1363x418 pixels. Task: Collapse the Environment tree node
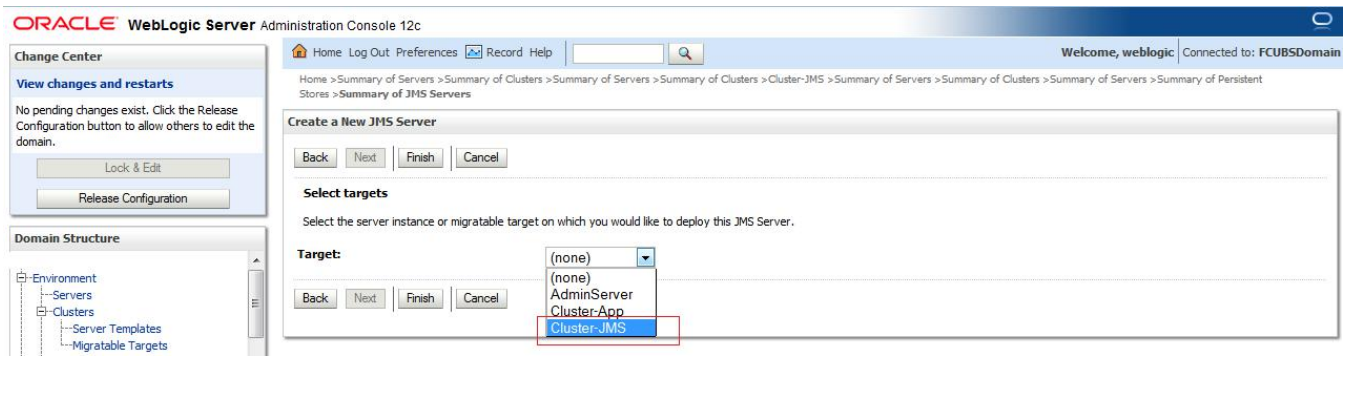[23, 279]
